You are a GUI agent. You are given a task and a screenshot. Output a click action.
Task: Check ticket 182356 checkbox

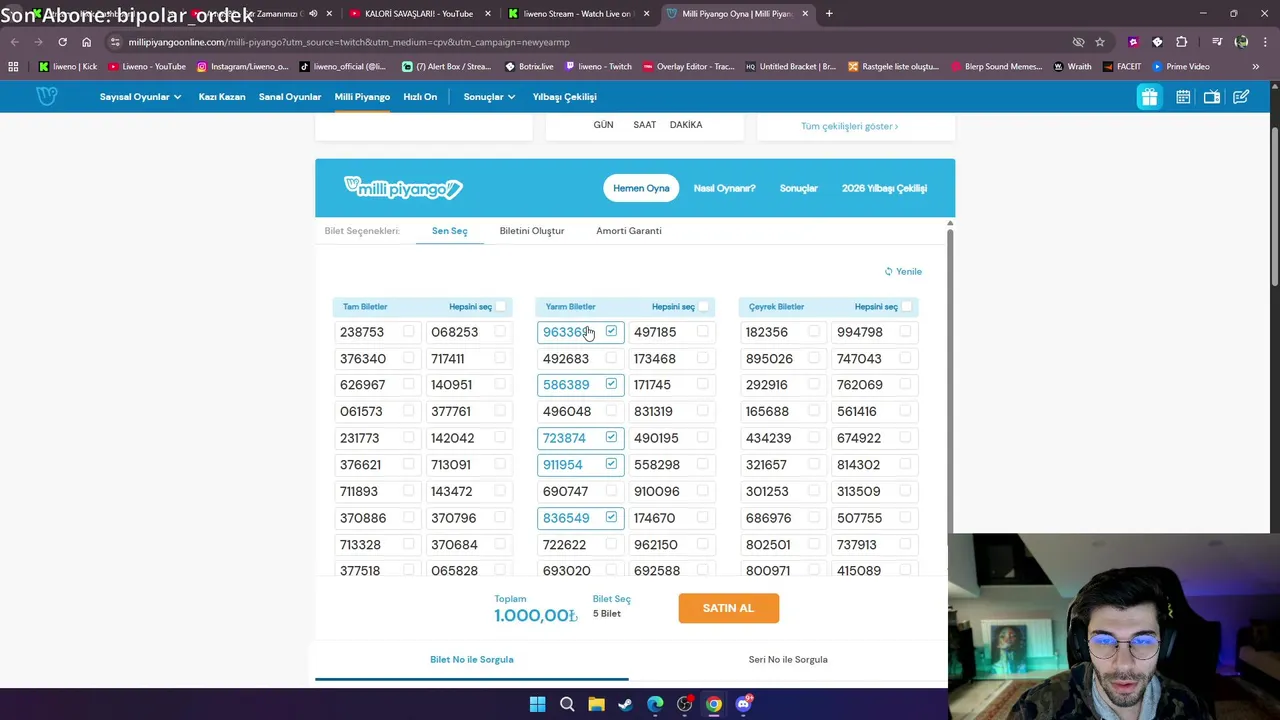[814, 331]
